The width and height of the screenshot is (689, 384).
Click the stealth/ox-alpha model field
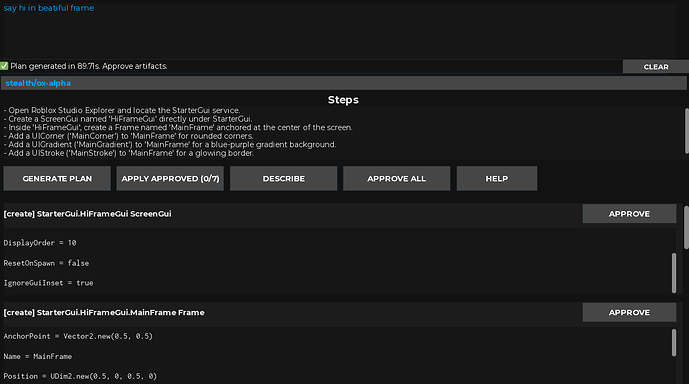(344, 83)
